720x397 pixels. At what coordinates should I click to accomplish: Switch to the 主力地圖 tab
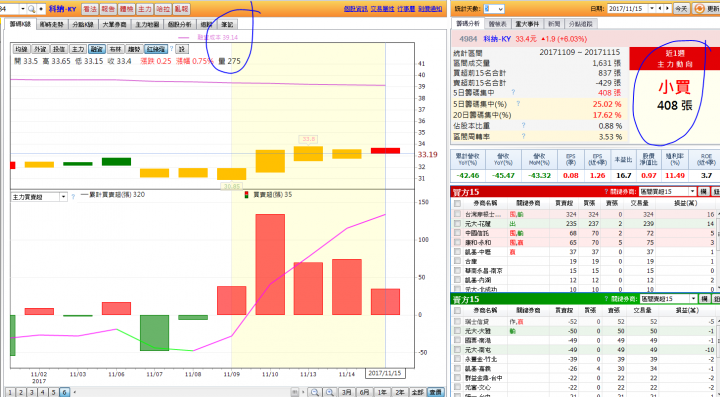[x=147, y=24]
